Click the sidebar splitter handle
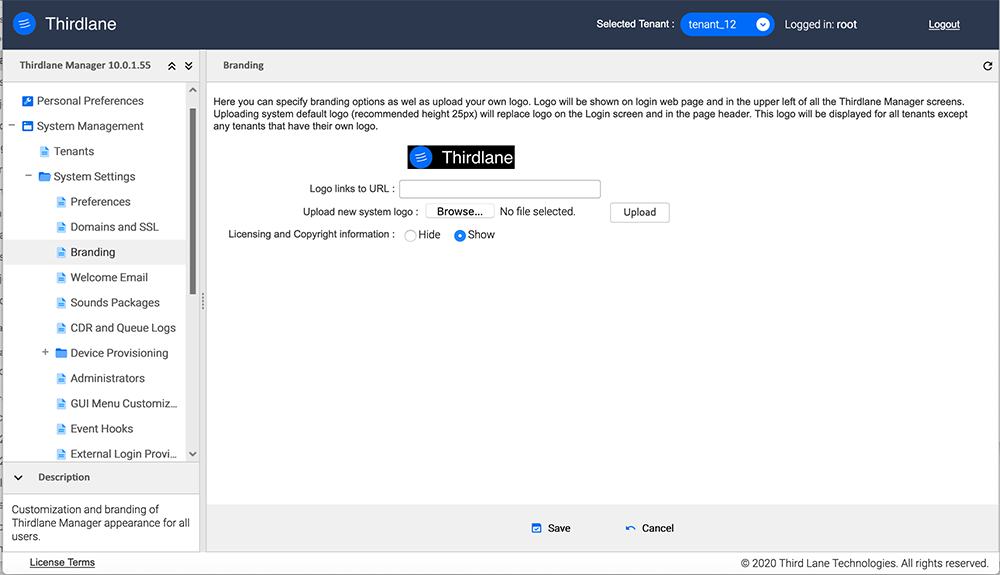This screenshot has height=575, width=1000. pos(203,301)
